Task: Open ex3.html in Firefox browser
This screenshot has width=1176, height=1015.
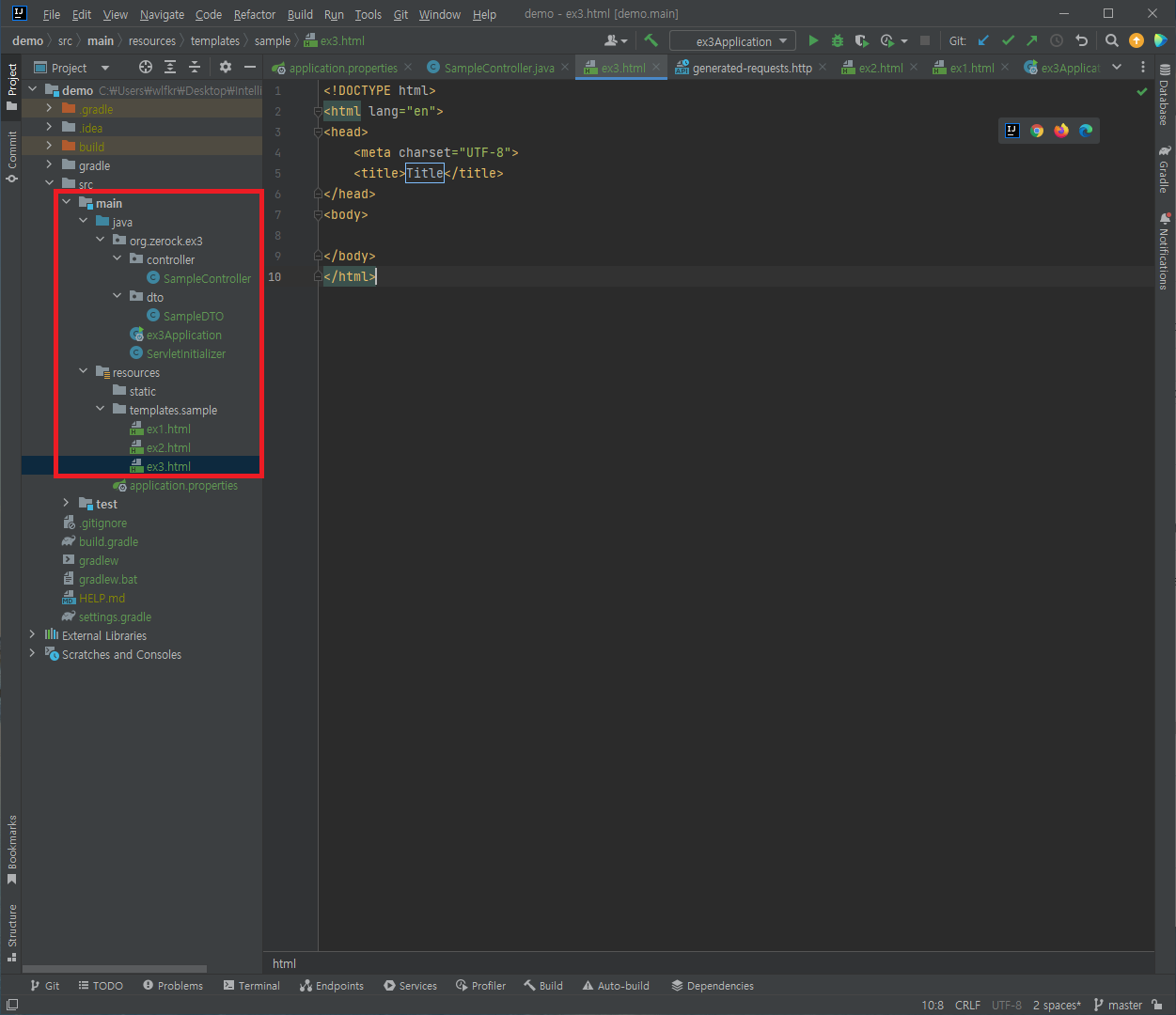Action: point(1061,131)
